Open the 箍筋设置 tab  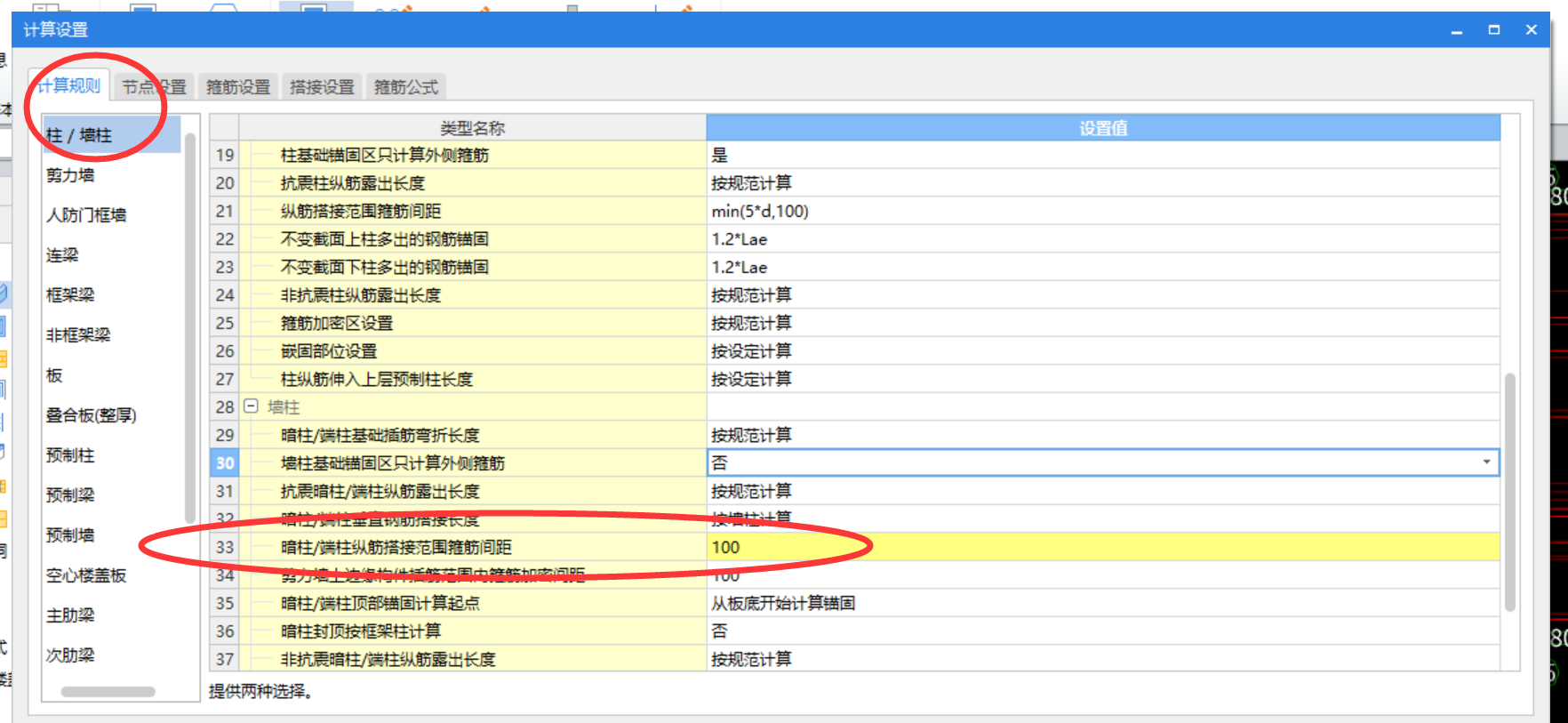pos(238,87)
